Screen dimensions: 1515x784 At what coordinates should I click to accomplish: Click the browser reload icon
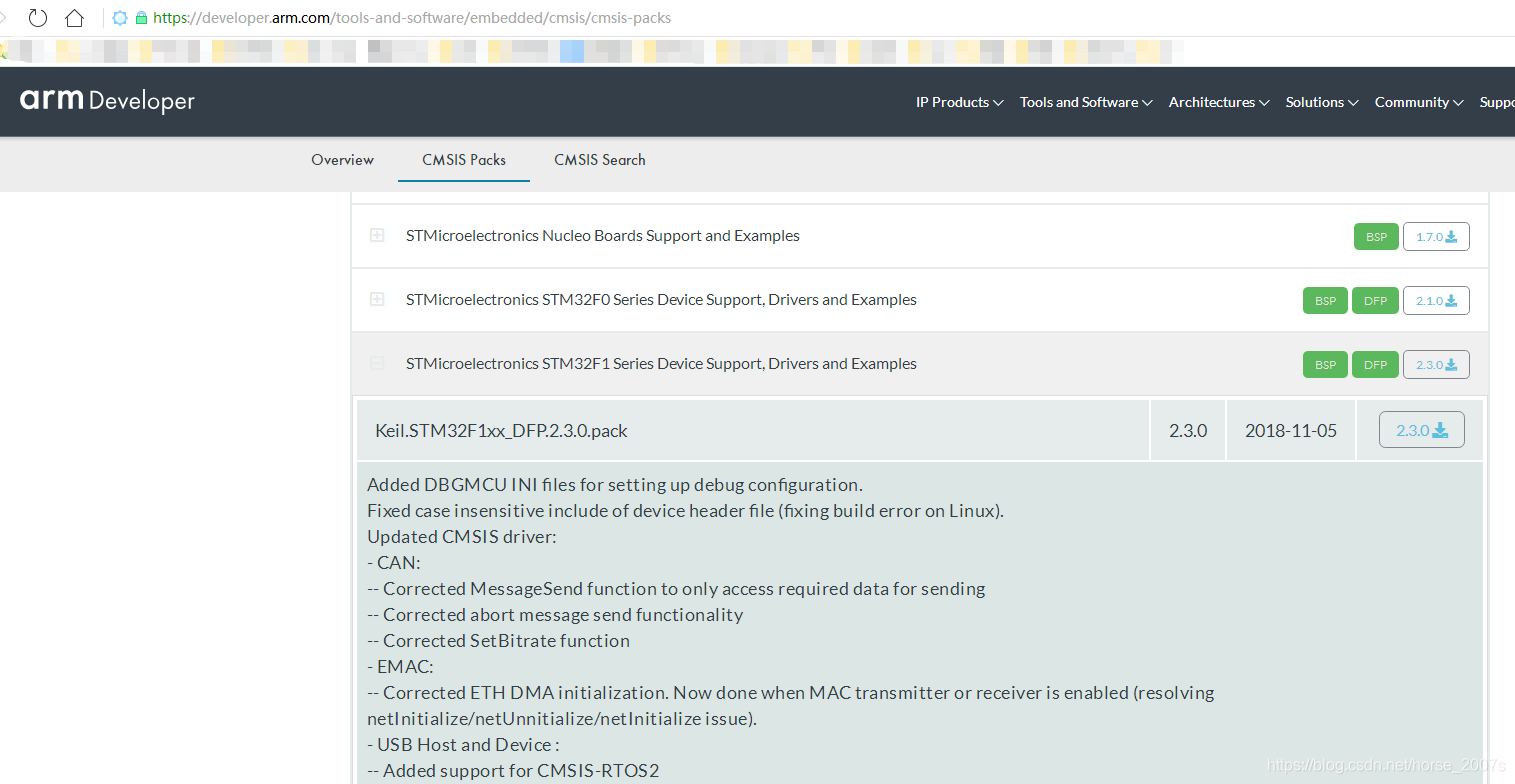38,18
